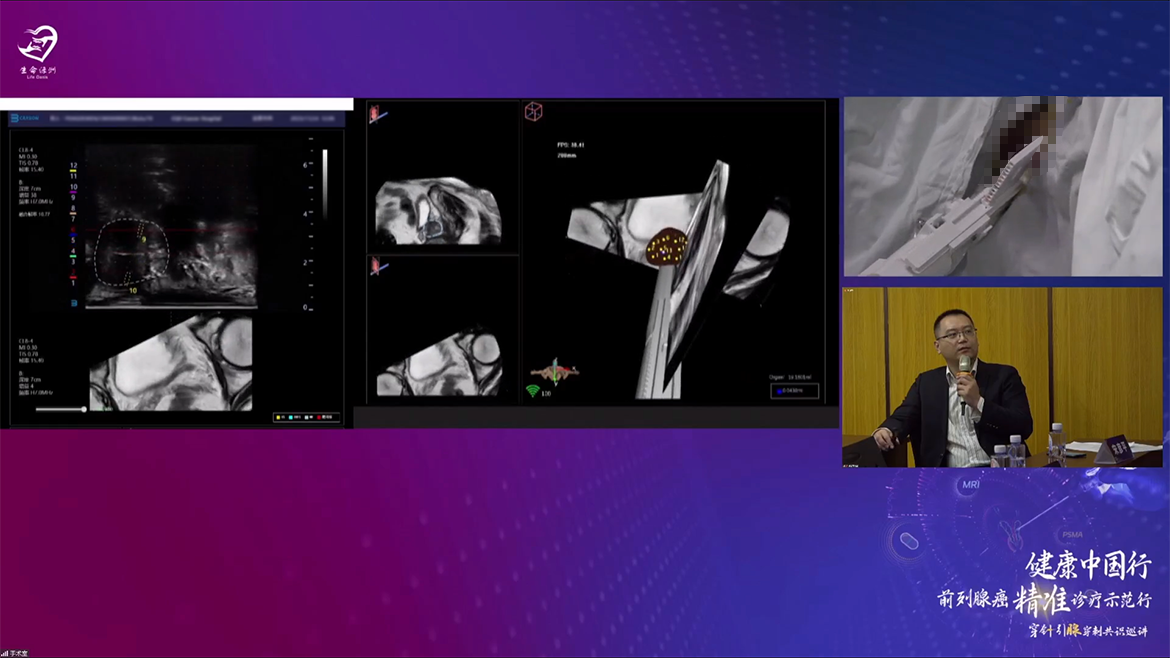
Task: Click the 3D cube view icon
Action: point(534,112)
